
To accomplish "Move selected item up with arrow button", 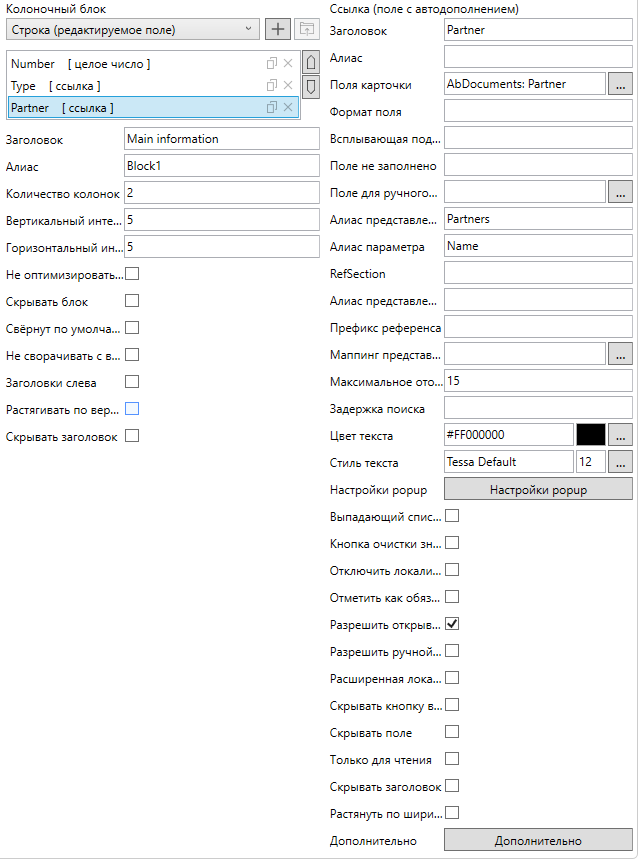I will pos(310,64).
